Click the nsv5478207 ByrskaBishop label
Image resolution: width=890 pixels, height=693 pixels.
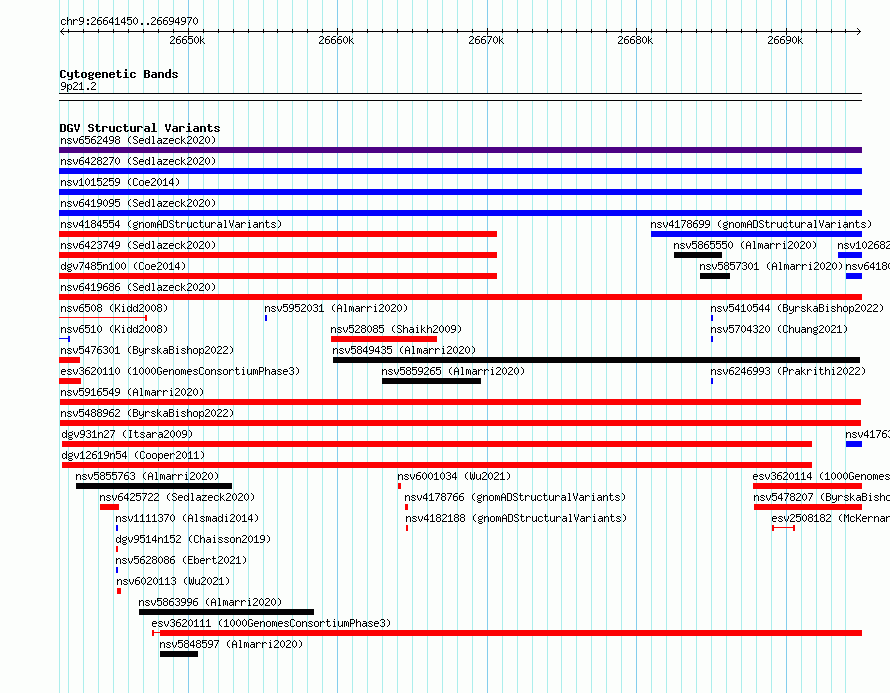821,497
